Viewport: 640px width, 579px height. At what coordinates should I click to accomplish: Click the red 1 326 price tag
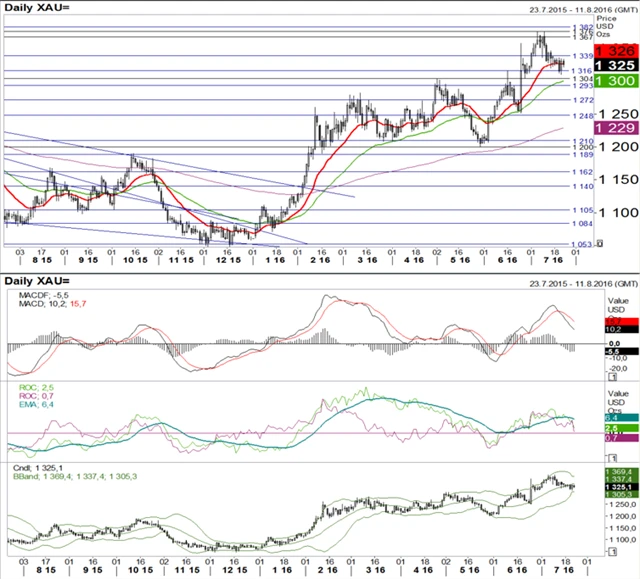pos(612,50)
